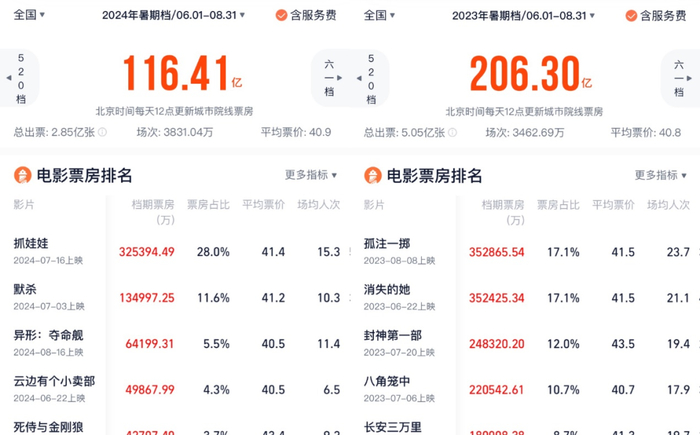Screen dimensions: 700x435
Task: Open the movie 死侍与金刚狼
Action: 48,427
